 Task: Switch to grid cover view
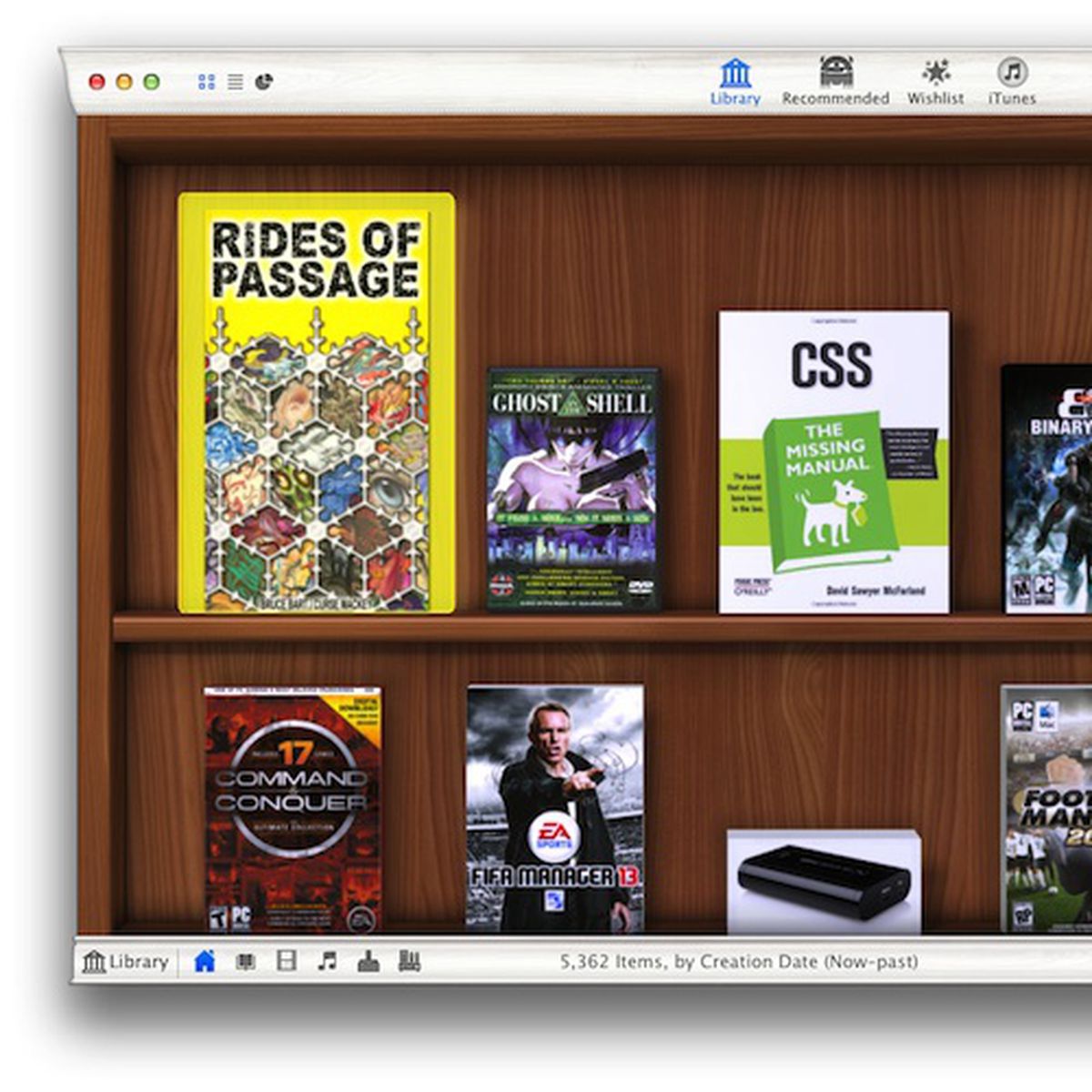pyautogui.click(x=207, y=82)
